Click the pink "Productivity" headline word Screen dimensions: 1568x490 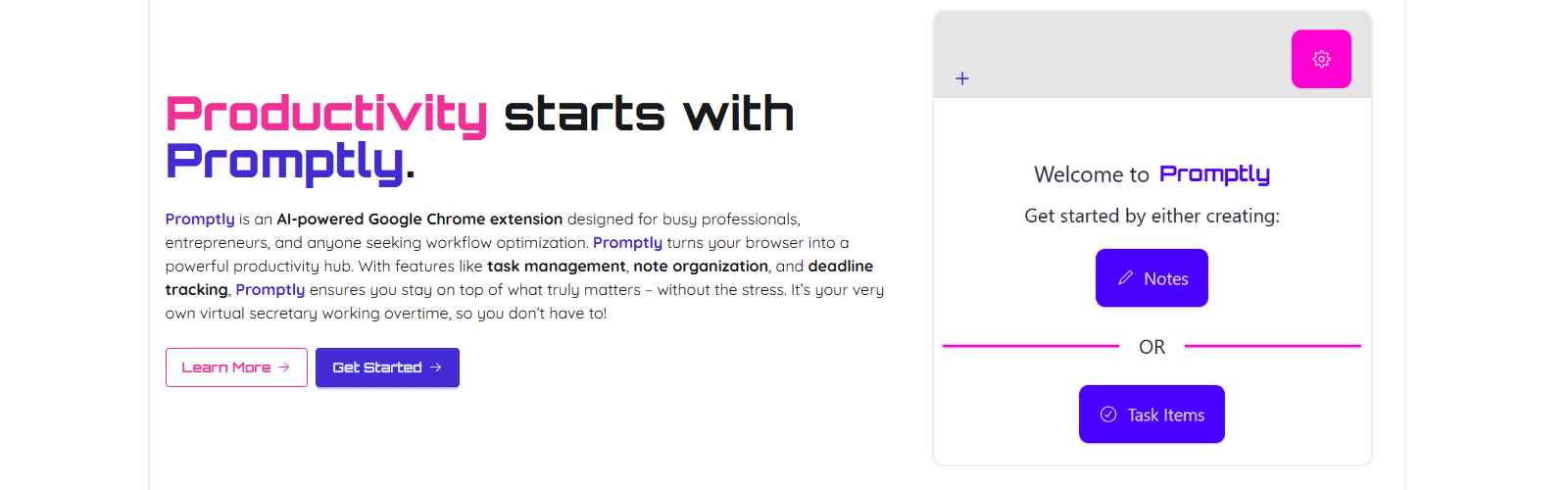326,115
